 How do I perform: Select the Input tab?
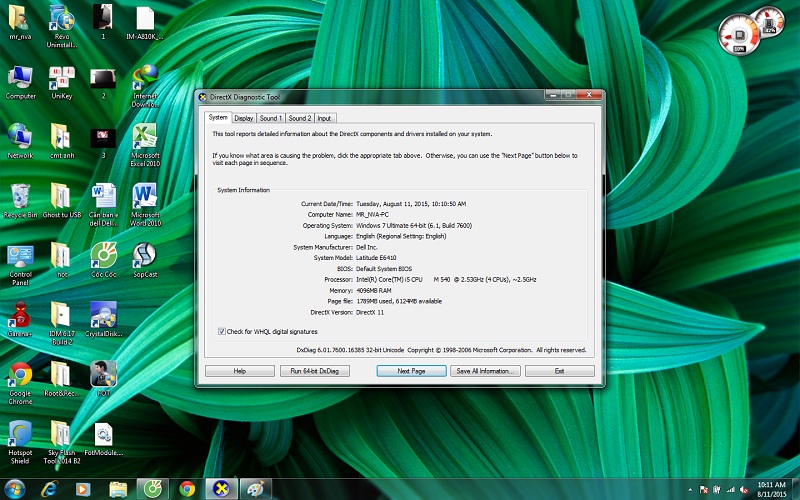(325, 118)
